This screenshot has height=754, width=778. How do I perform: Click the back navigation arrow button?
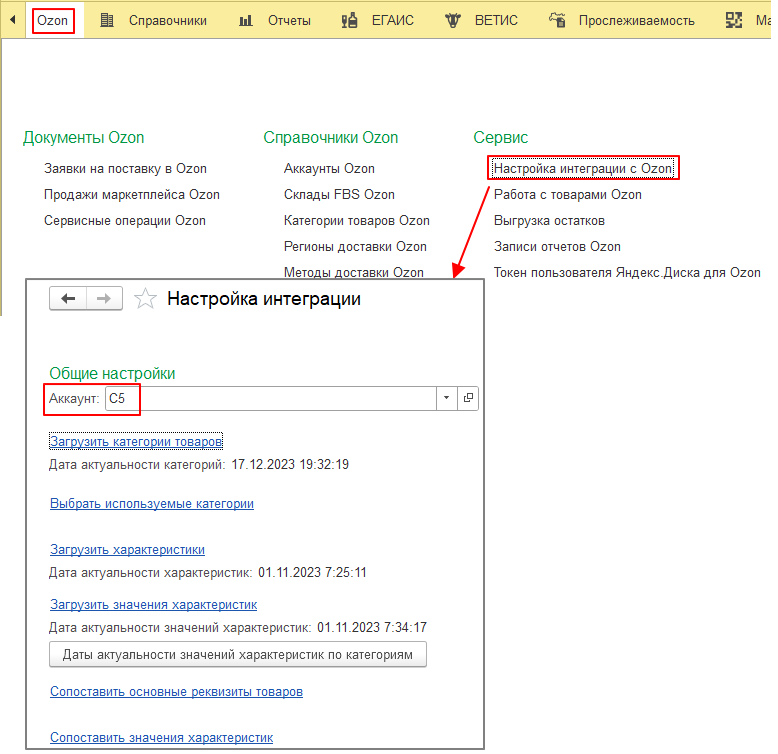[68, 299]
